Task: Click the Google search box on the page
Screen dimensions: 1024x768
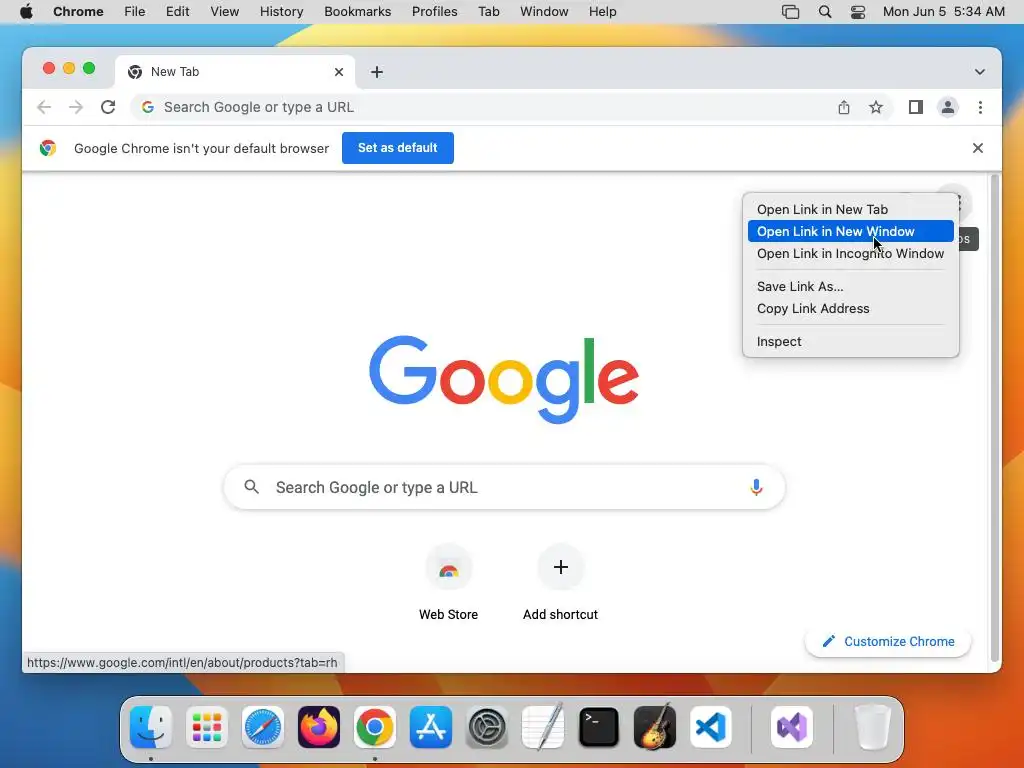Action: [x=504, y=487]
